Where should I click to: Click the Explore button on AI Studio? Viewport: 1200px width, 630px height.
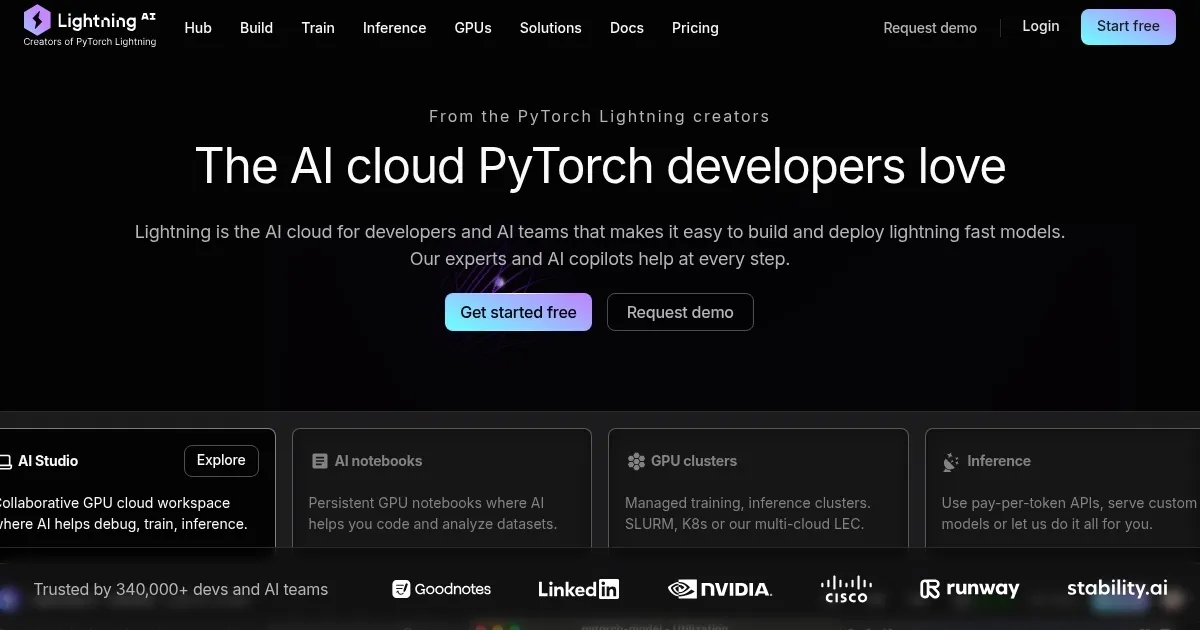(221, 460)
